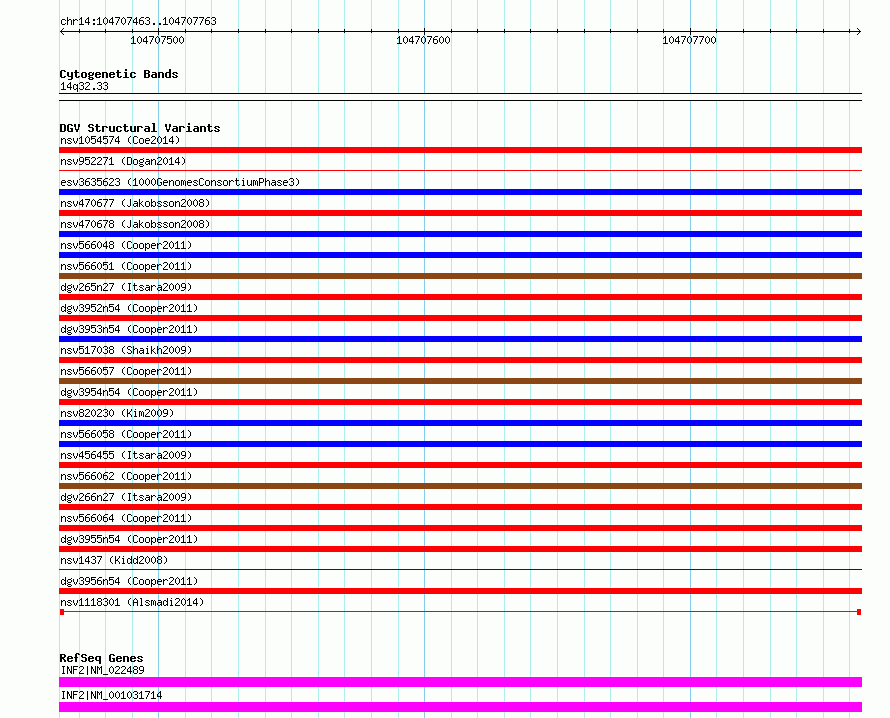Open variant dgv3956n54 (Cooper2011)

pyautogui.click(x=129, y=581)
